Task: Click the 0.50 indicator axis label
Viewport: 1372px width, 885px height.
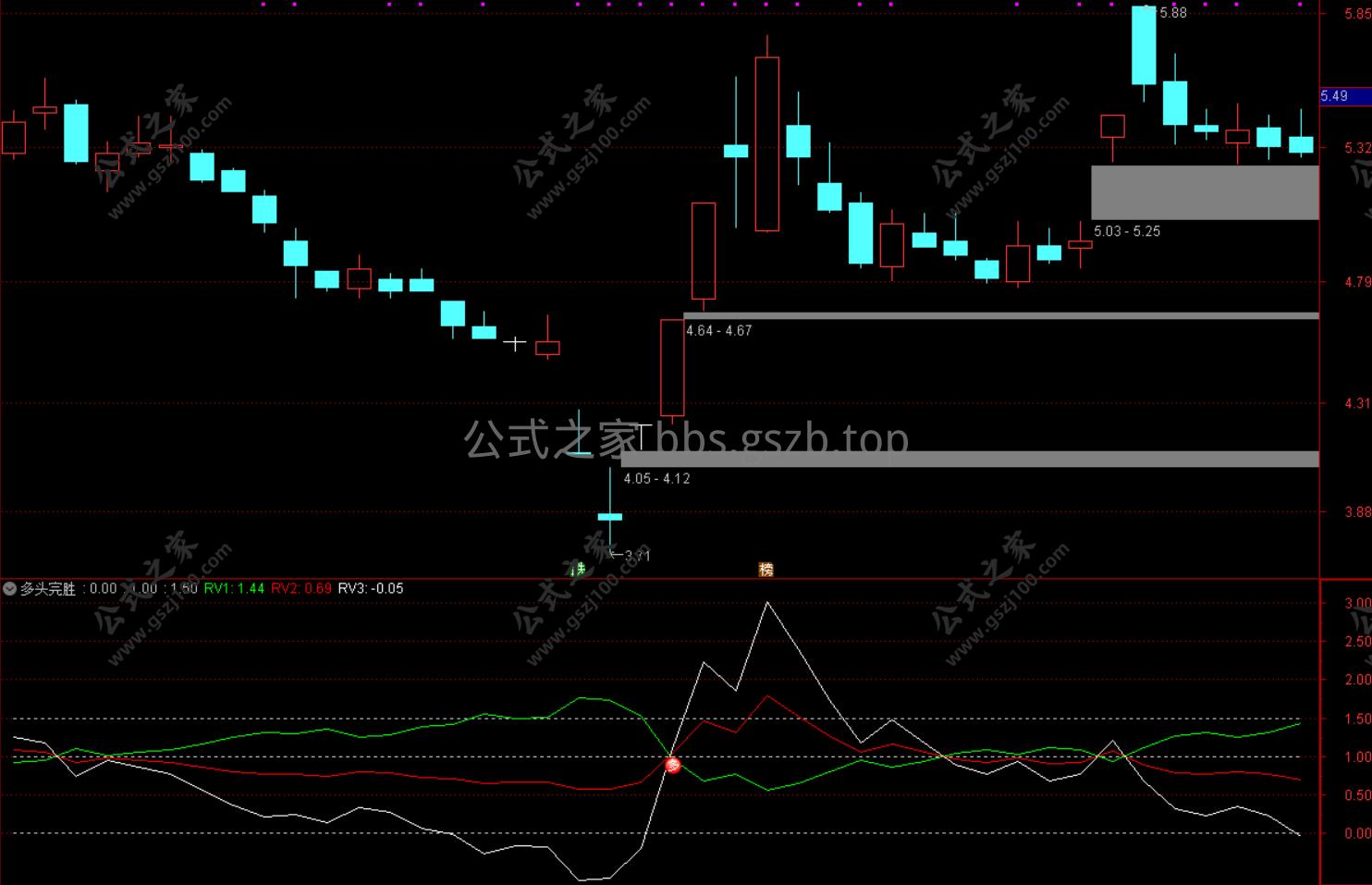Action: (x=1358, y=795)
